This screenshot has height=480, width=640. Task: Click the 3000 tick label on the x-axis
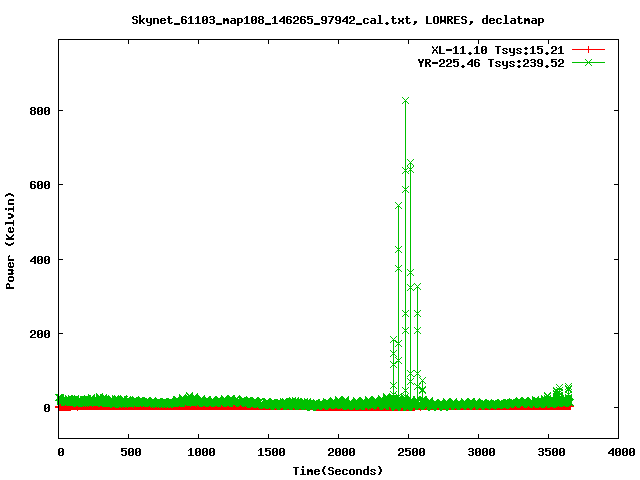click(479, 453)
